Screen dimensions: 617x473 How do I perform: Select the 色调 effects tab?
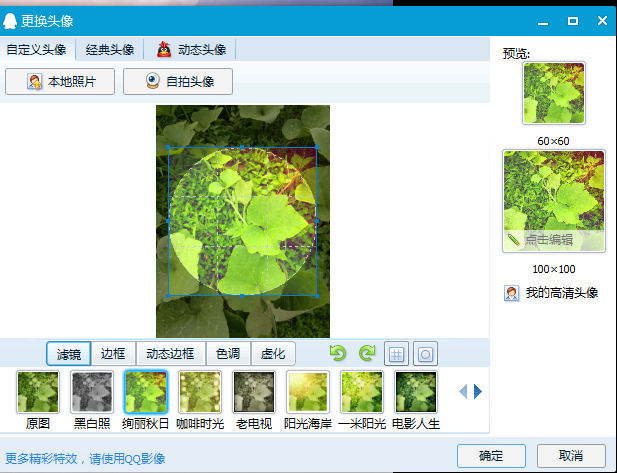(x=228, y=354)
